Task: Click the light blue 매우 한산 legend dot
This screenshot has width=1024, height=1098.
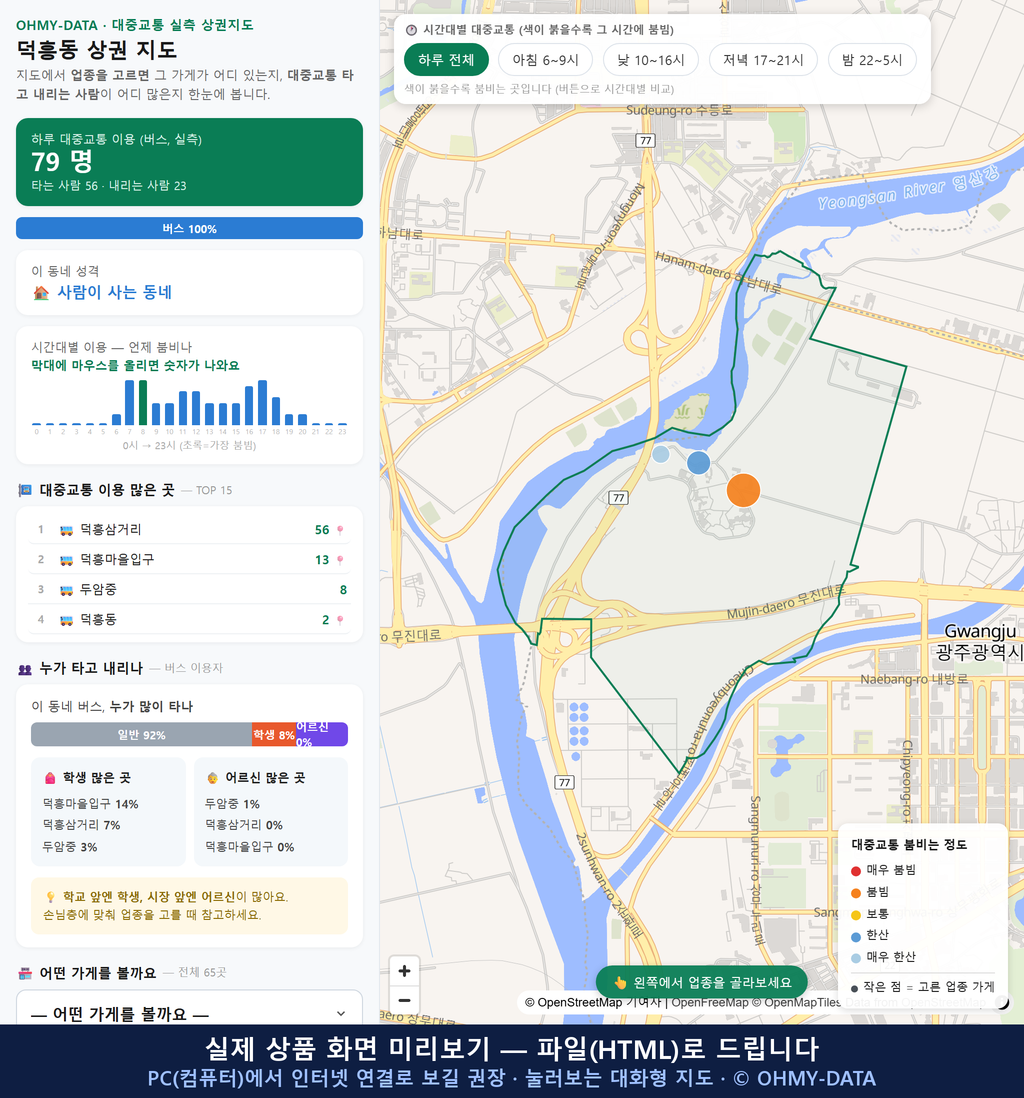Action: [855, 958]
